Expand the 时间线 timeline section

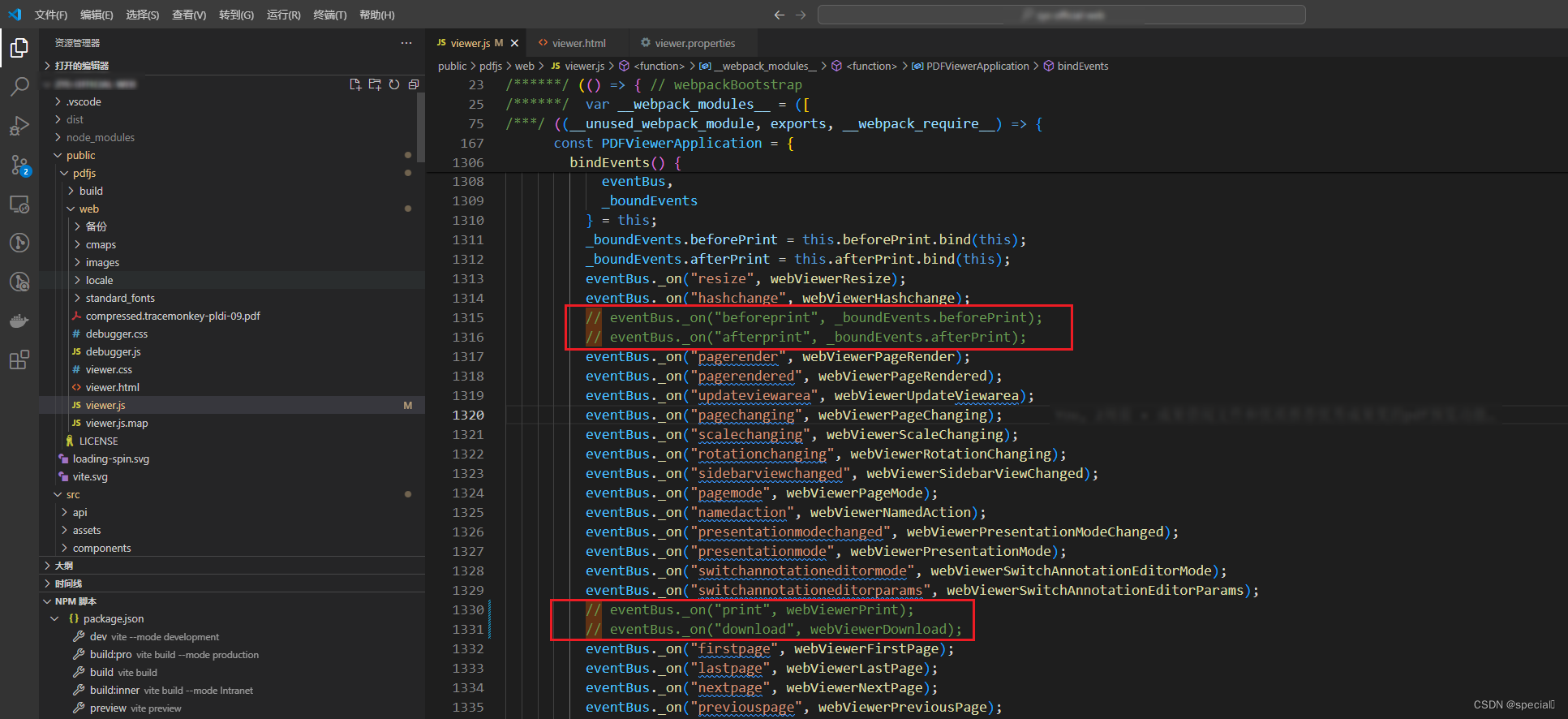click(232, 583)
